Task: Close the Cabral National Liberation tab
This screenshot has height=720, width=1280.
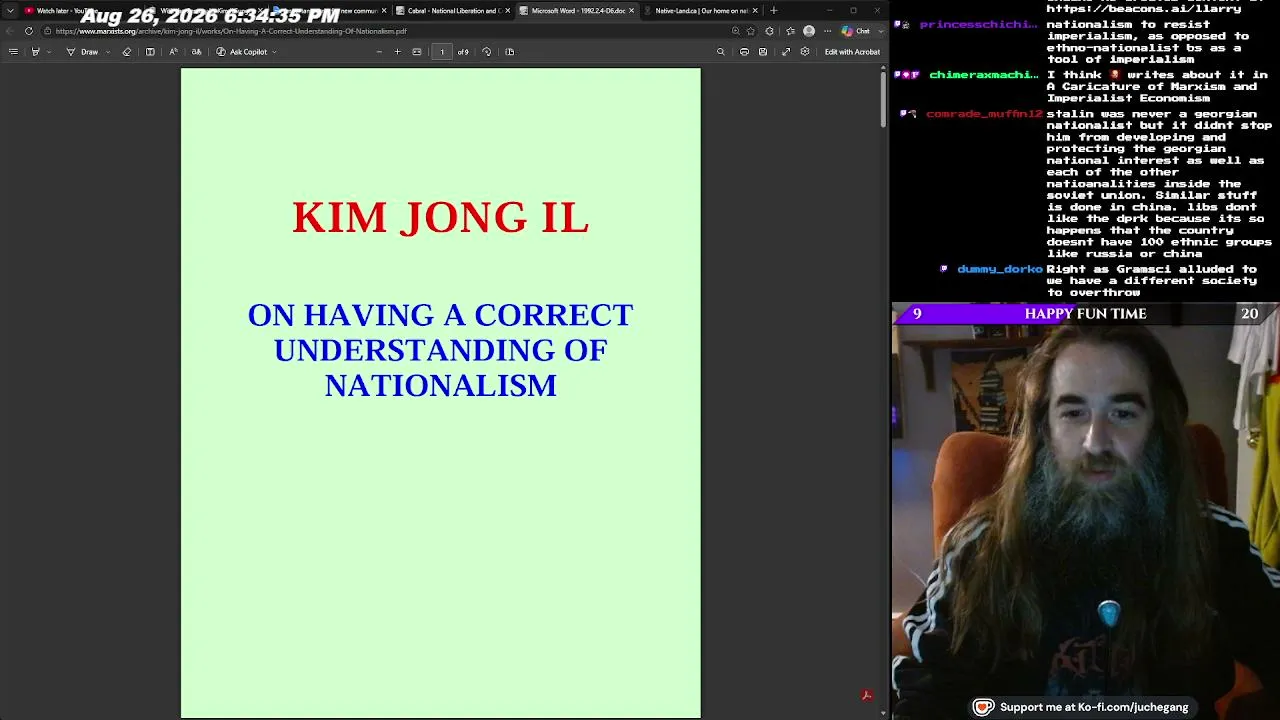Action: (x=508, y=11)
